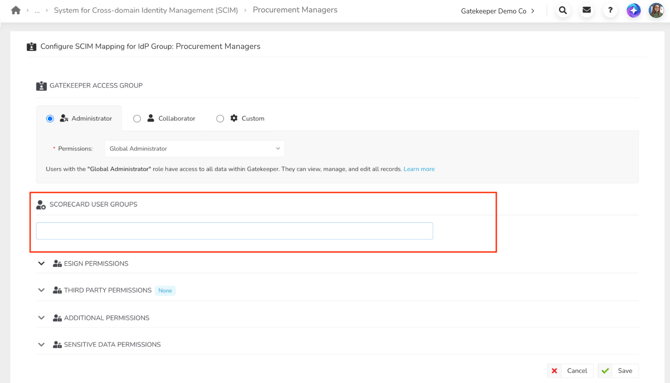Click the Custom gear icon
This screenshot has height=383, width=670.
[x=234, y=118]
